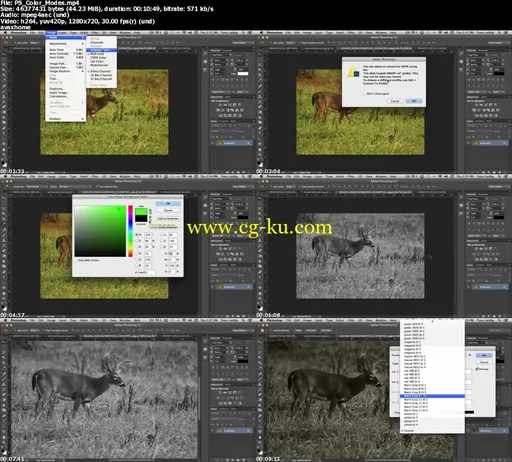Click the new green color swatch in Color Picker
Image resolution: width=512 pixels, height=462 pixels.
[141, 212]
